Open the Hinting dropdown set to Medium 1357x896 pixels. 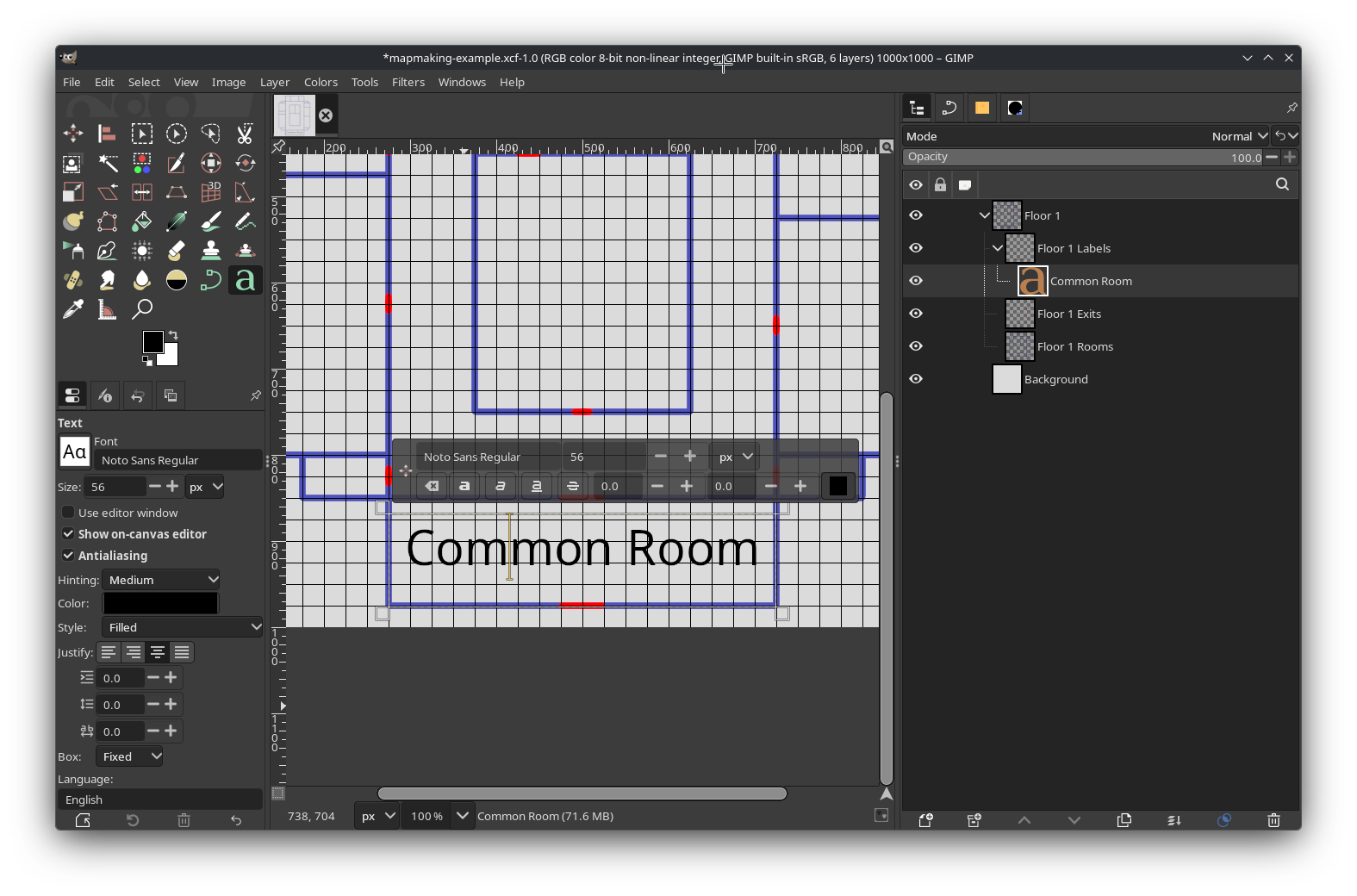point(162,580)
